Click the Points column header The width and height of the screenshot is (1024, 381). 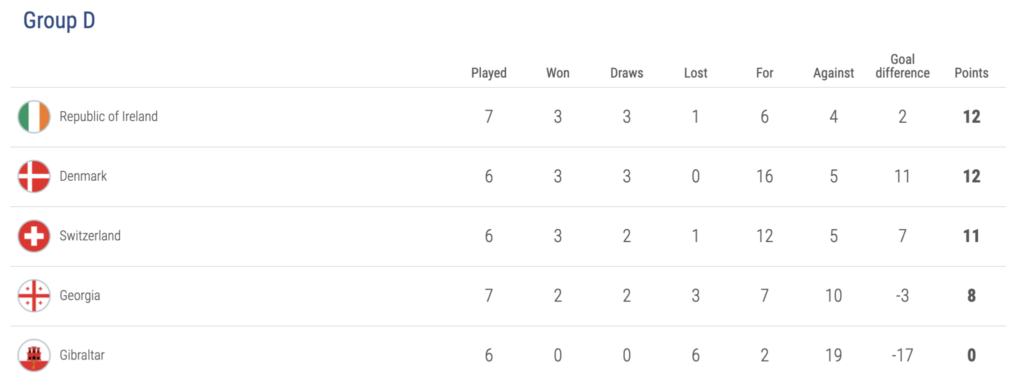(x=971, y=73)
